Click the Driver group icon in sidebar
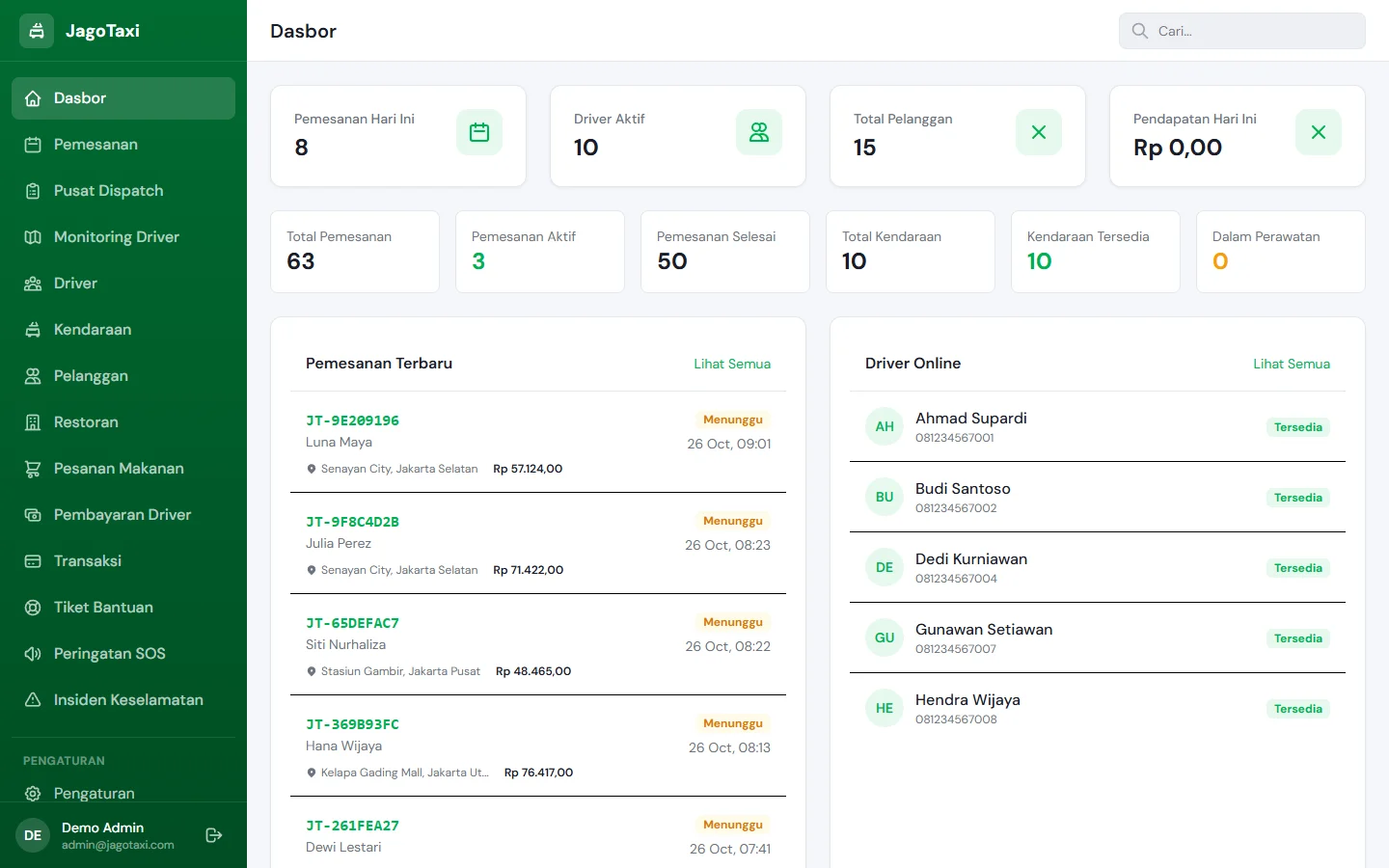This screenshot has height=868, width=1389. pos(33,284)
